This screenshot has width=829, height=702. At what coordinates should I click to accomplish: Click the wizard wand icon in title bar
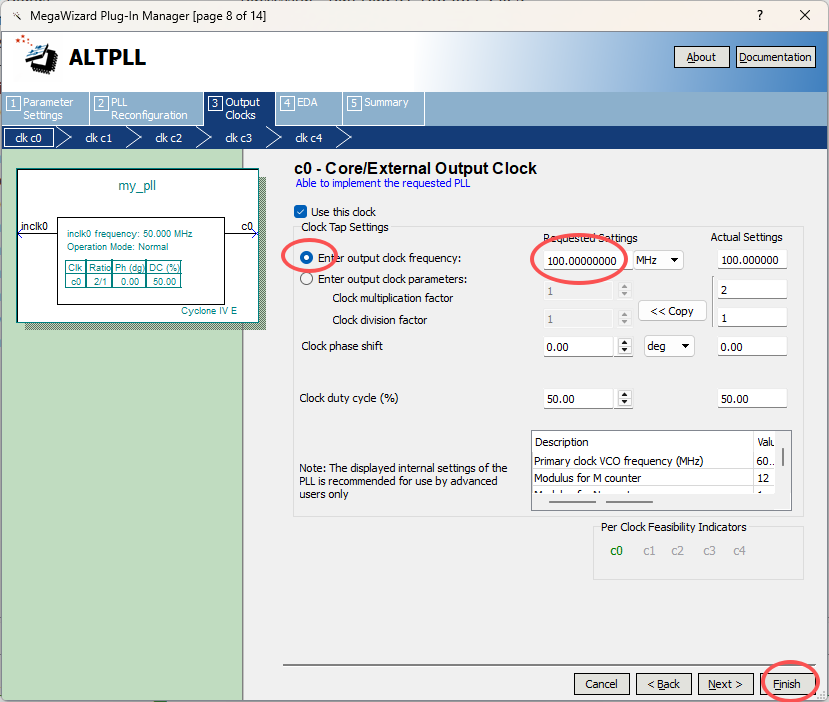(16, 16)
